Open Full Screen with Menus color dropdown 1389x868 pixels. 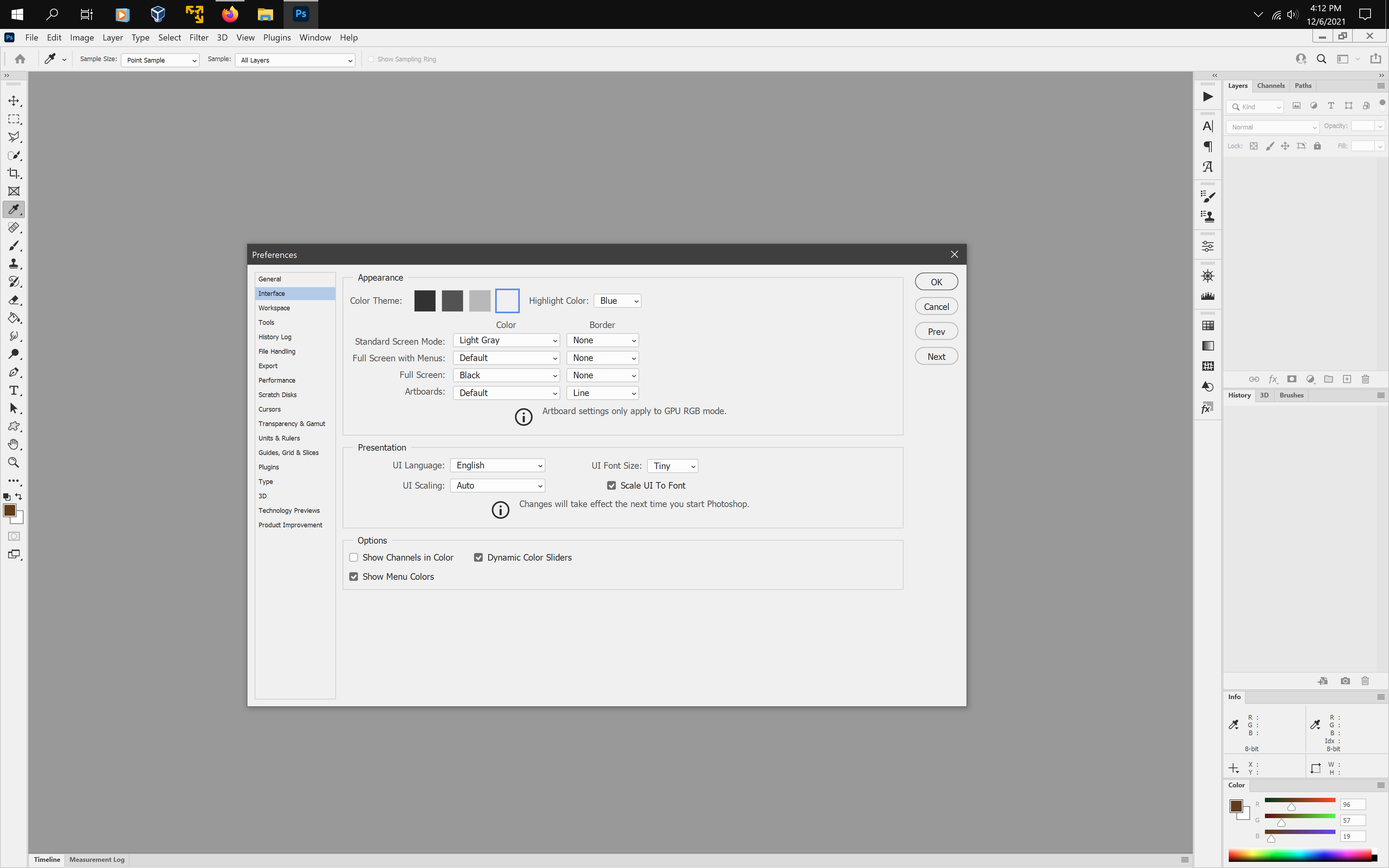(x=506, y=358)
